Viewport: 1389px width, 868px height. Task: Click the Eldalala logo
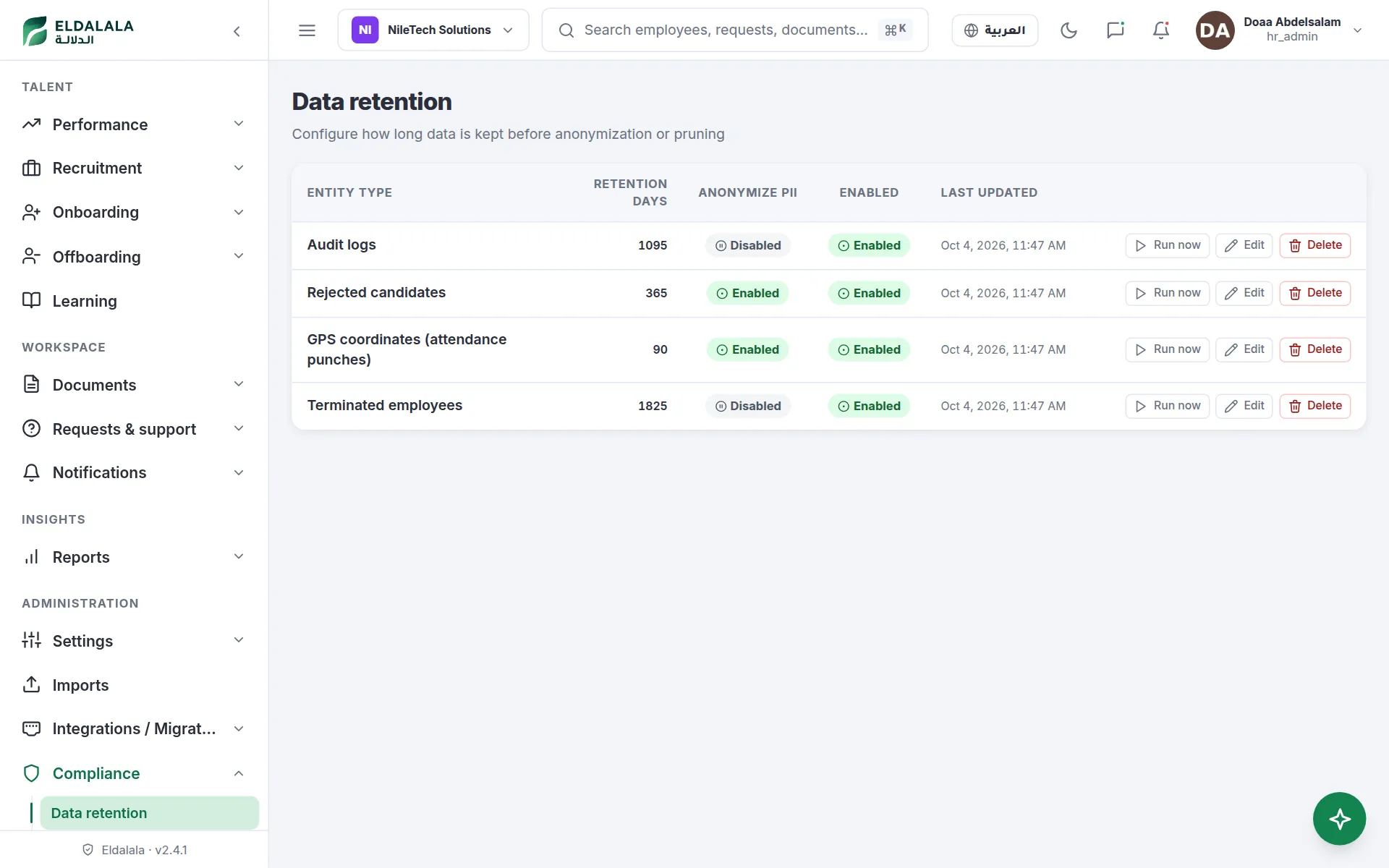(78, 30)
